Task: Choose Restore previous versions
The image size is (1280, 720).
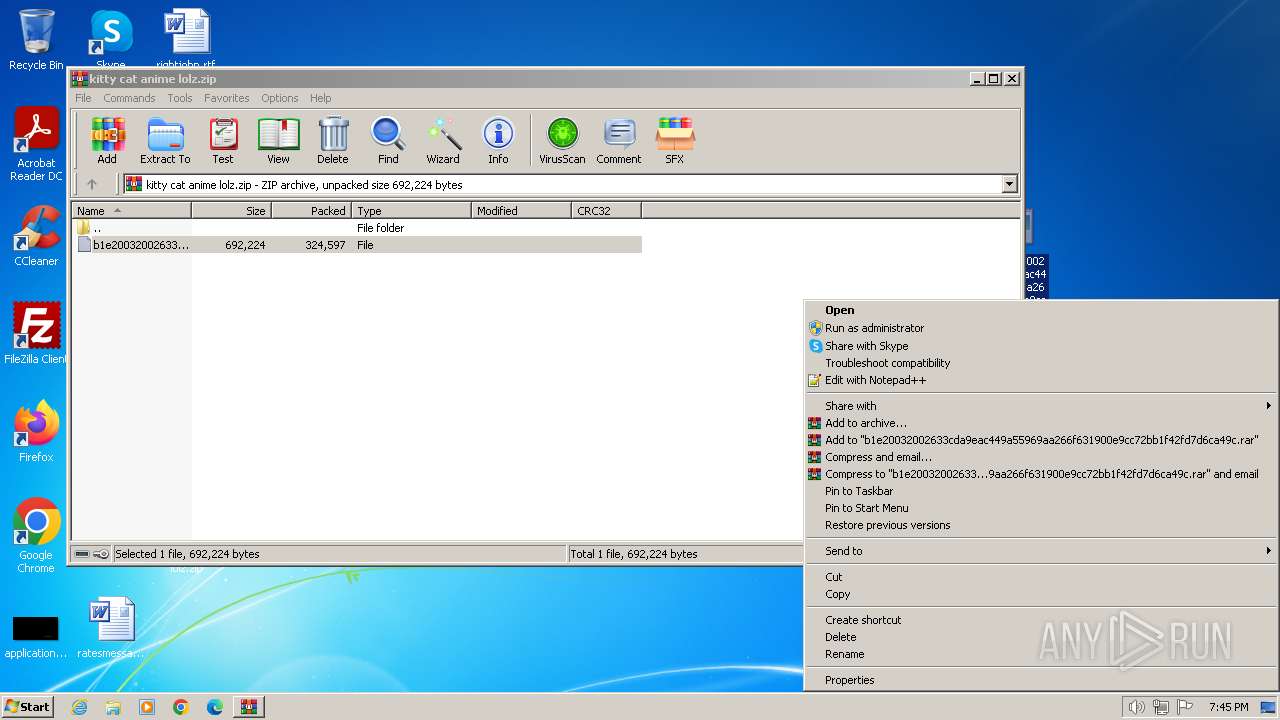Action: 1040,525
